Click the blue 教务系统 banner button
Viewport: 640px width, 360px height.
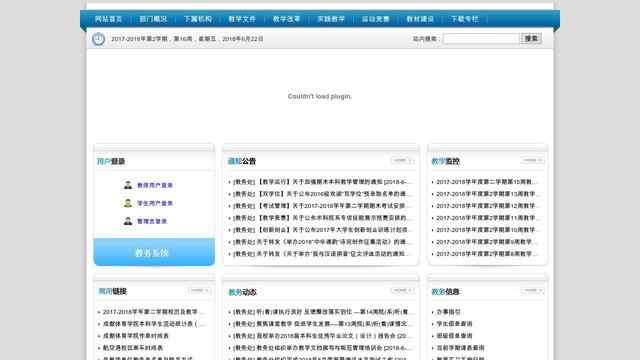click(154, 252)
